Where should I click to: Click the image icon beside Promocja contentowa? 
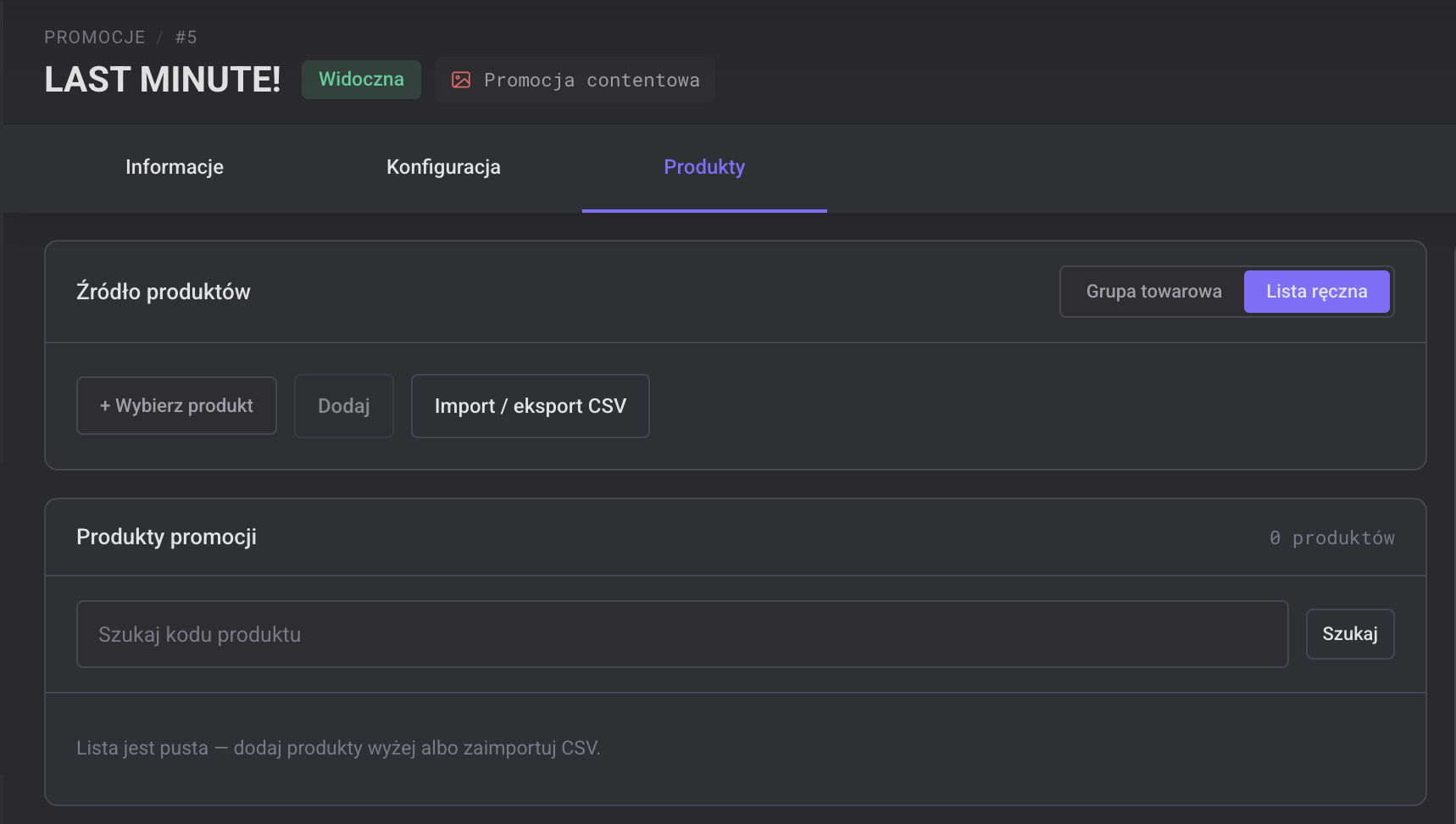[461, 80]
